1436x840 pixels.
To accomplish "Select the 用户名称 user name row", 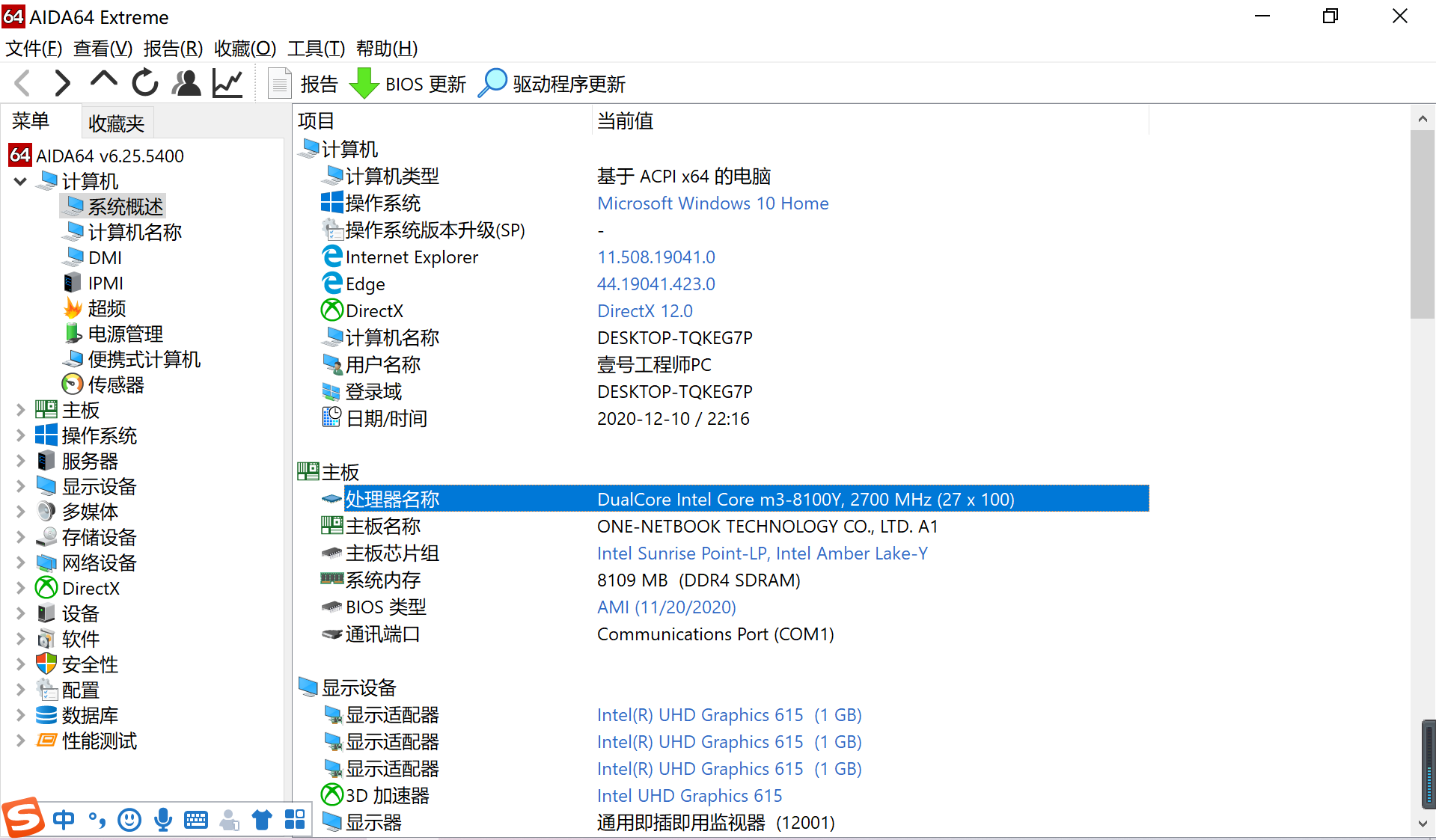I will (735, 365).
